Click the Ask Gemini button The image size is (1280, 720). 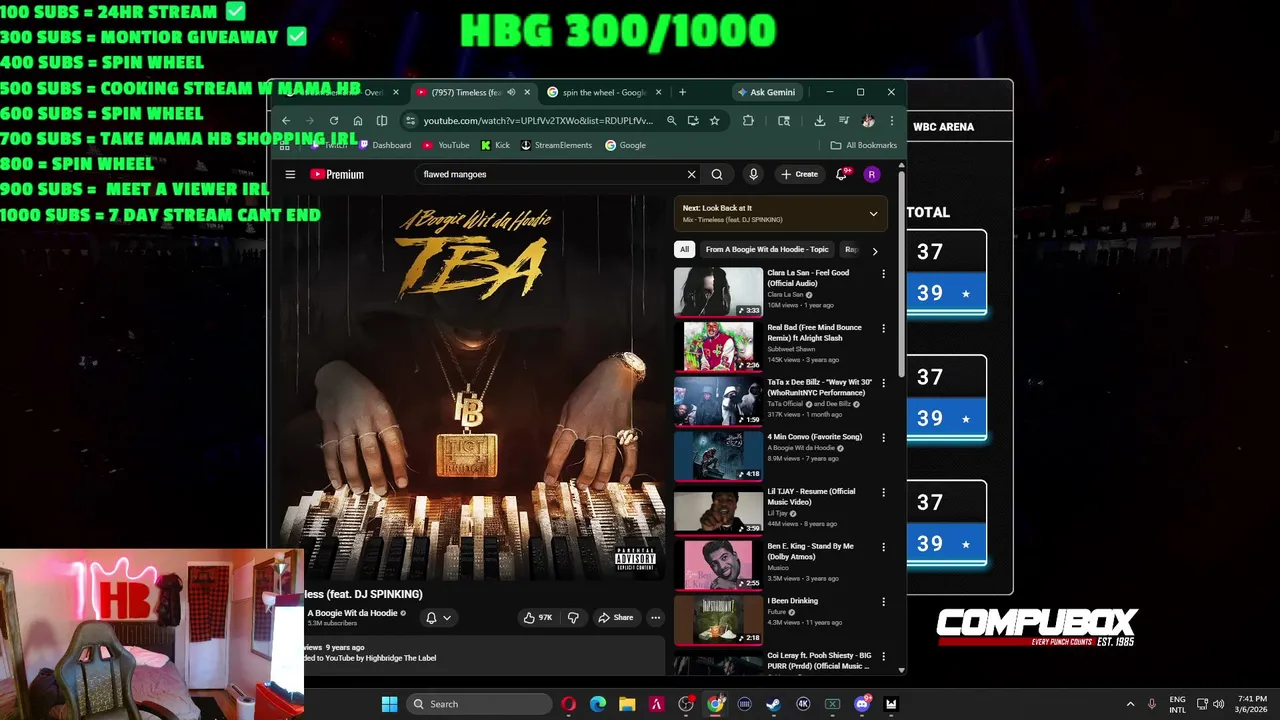point(766,92)
